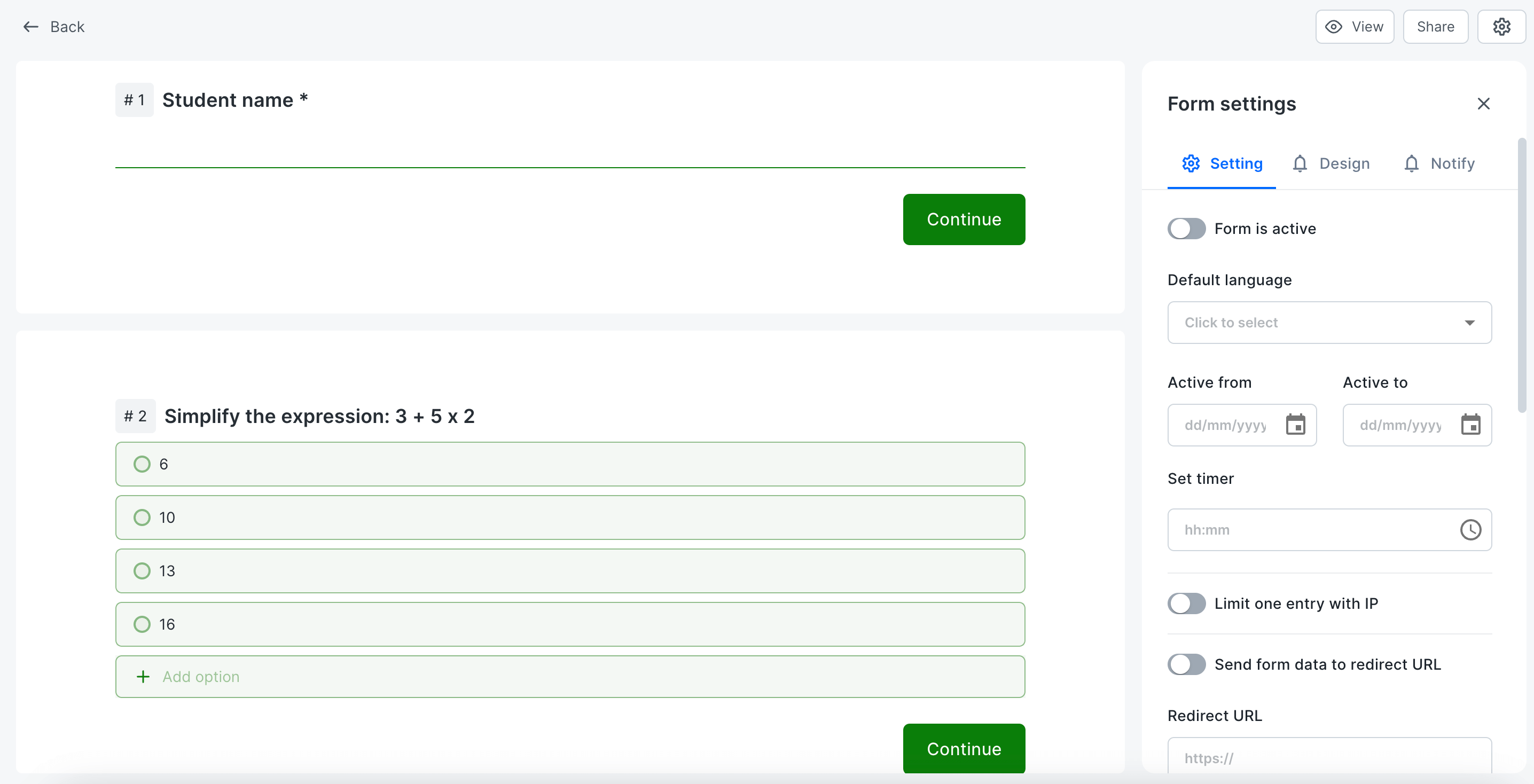Click the Set timer input field
The height and width of the screenshot is (784, 1534).
point(1329,530)
